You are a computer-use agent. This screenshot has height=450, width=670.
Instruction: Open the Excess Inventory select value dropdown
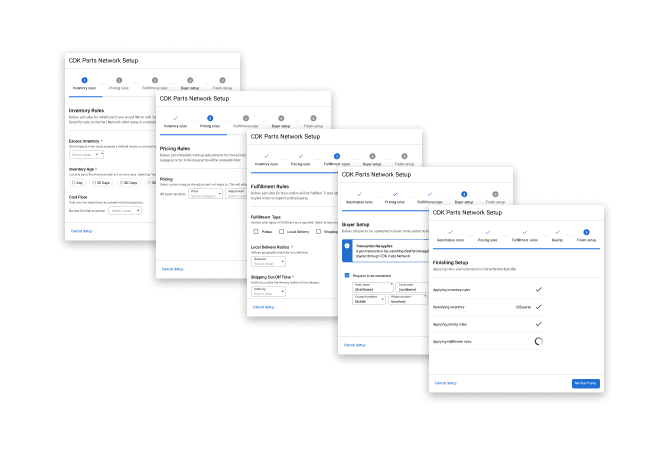point(86,154)
